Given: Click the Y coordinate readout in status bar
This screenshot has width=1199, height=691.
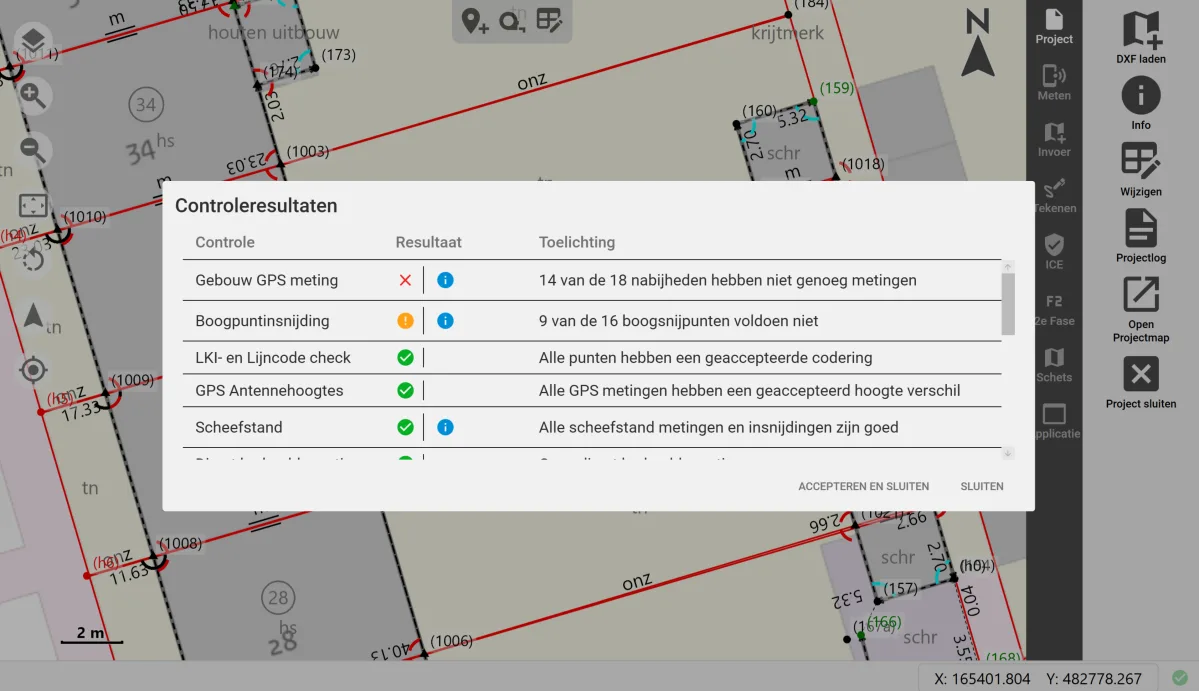Looking at the screenshot, I should 1093,678.
